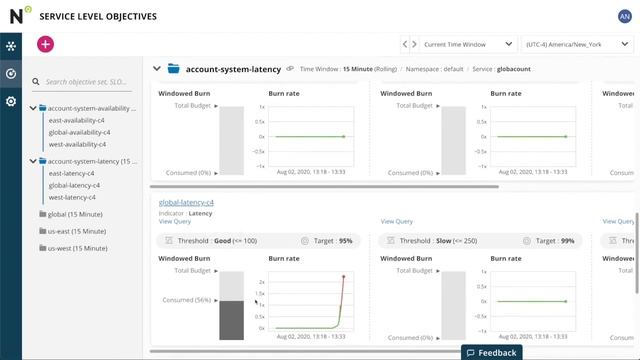Screen dimensions: 640x360
Task: Click the search magnifier icon
Action: [x=36, y=82]
